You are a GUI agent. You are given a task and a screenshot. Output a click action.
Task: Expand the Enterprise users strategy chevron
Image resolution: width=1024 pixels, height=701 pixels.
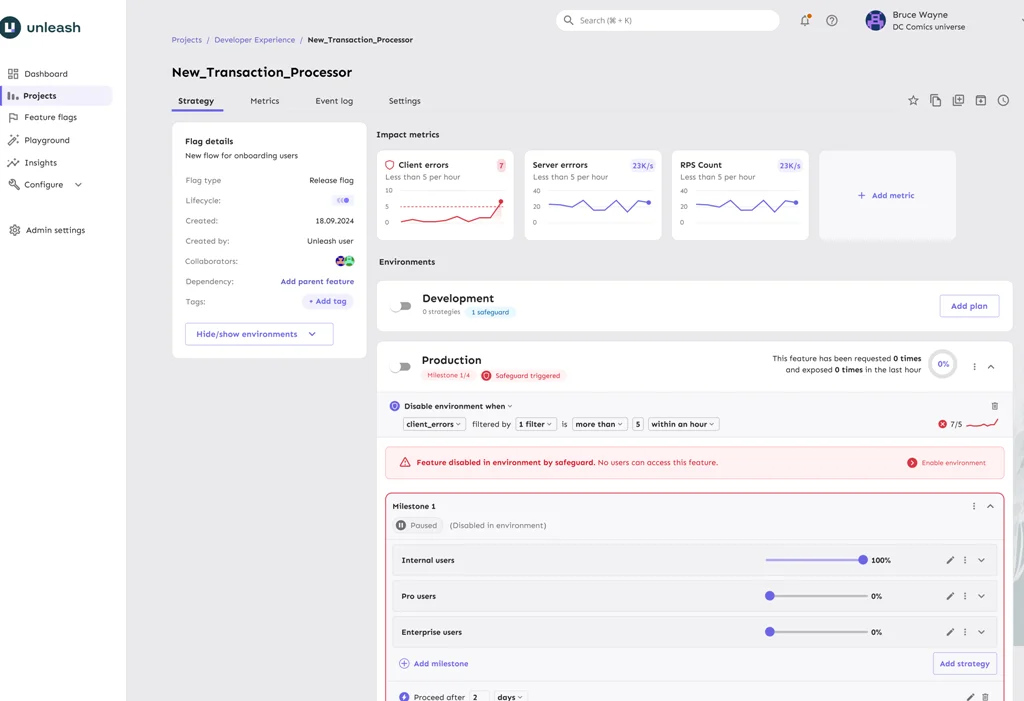click(981, 632)
